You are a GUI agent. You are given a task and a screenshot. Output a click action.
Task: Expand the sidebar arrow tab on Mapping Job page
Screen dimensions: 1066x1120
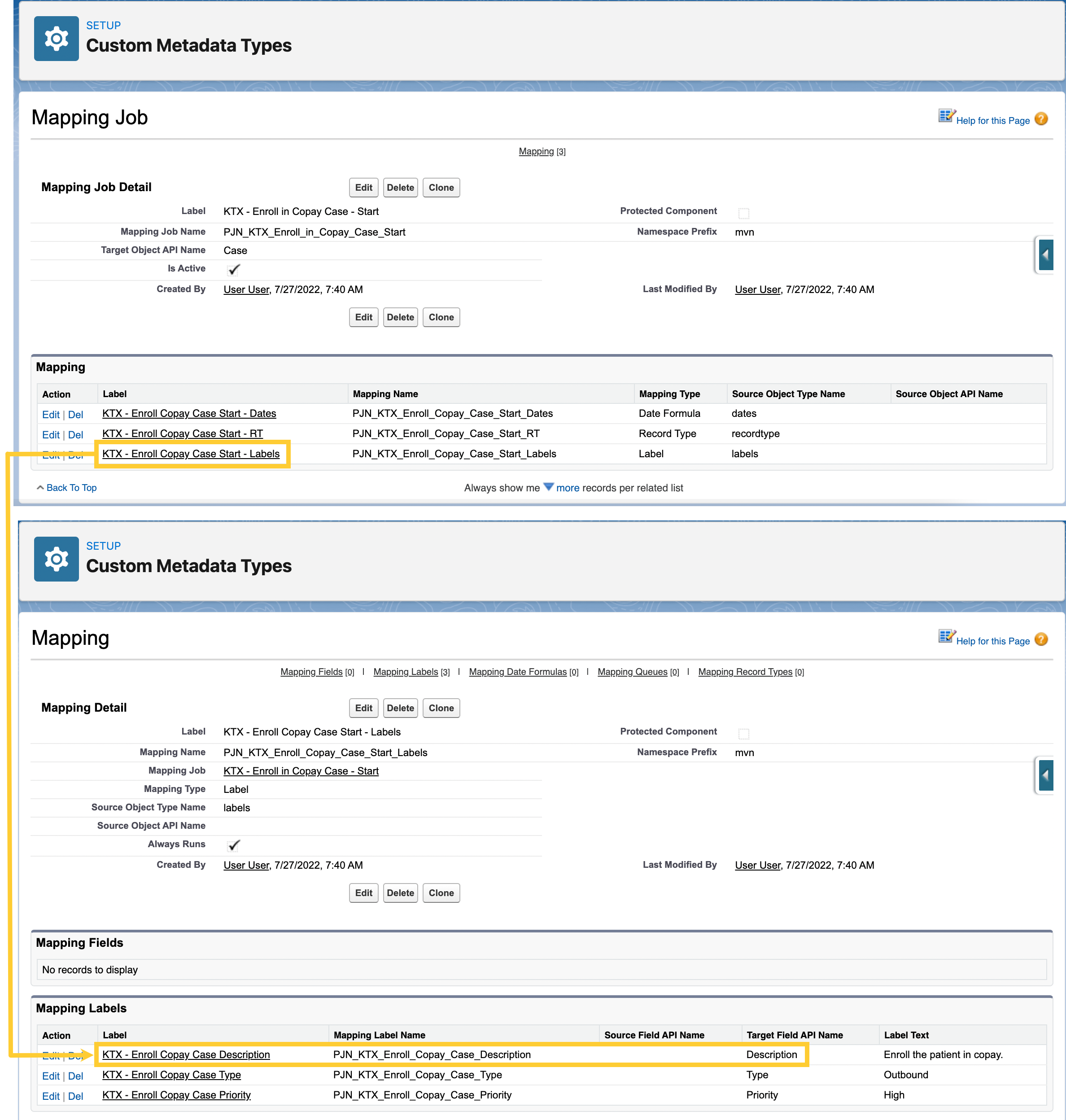(x=1045, y=255)
